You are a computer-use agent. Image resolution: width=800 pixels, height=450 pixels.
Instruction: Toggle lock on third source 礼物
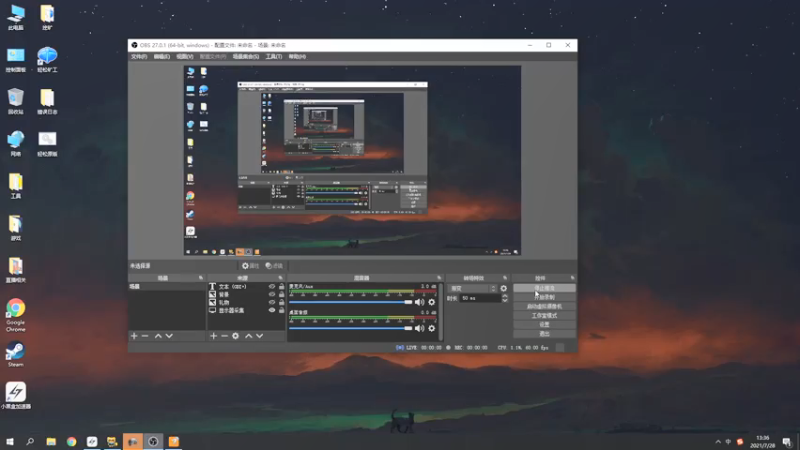point(282,302)
